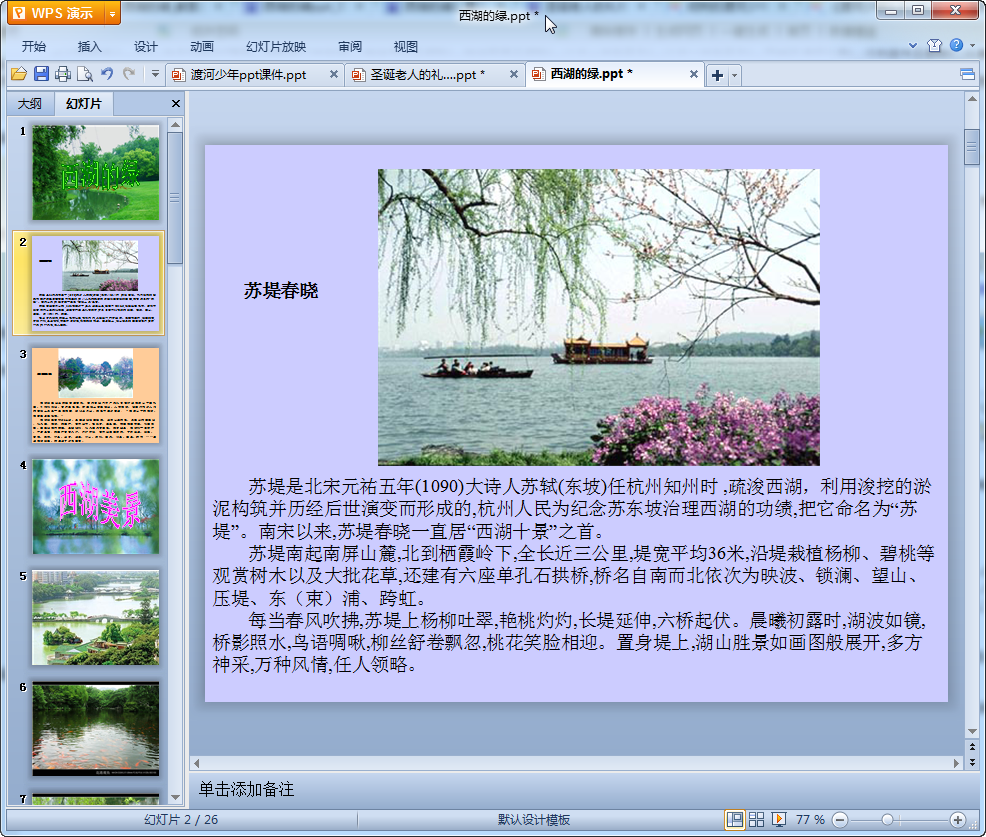Click main editor scroll down arrow
This screenshot has width=986, height=837.
pyautogui.click(x=972, y=731)
